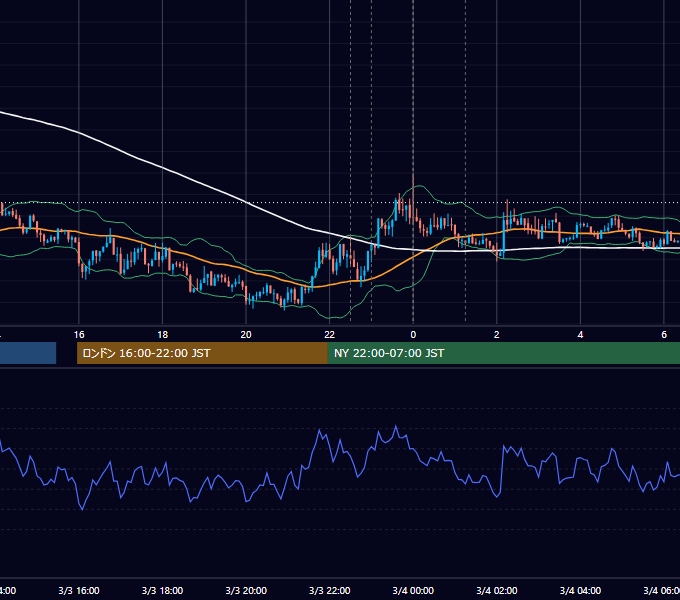The width and height of the screenshot is (680, 600).
Task: Click the 3/3 22:00 date label
Action: point(330,591)
